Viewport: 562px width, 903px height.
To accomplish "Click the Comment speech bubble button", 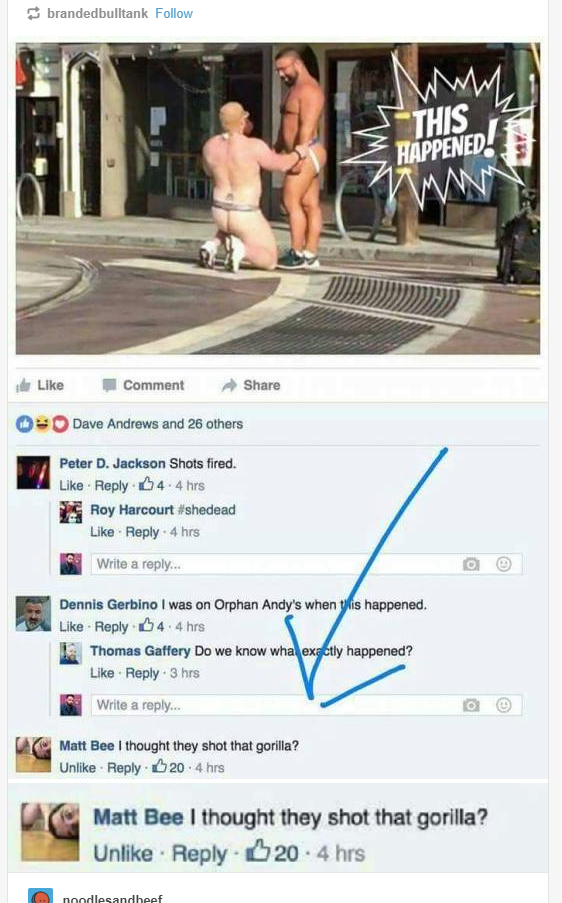I will 143,385.
